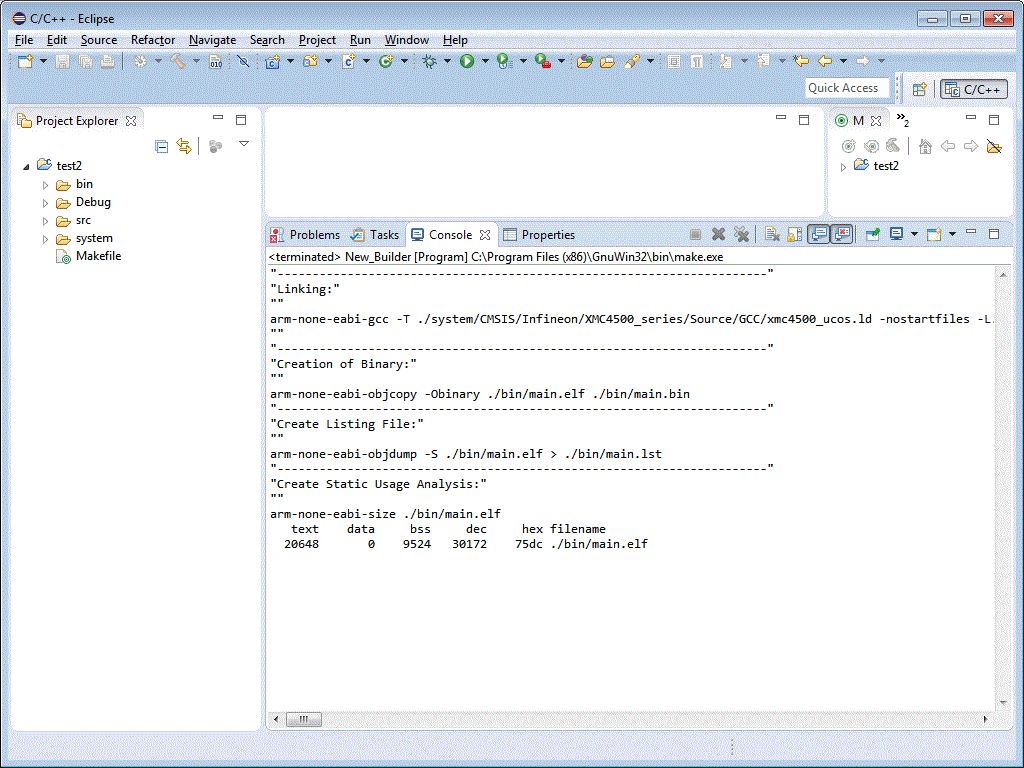Click Remove All Terminated Launches icon
Viewport: 1024px width, 768px height.
click(741, 235)
